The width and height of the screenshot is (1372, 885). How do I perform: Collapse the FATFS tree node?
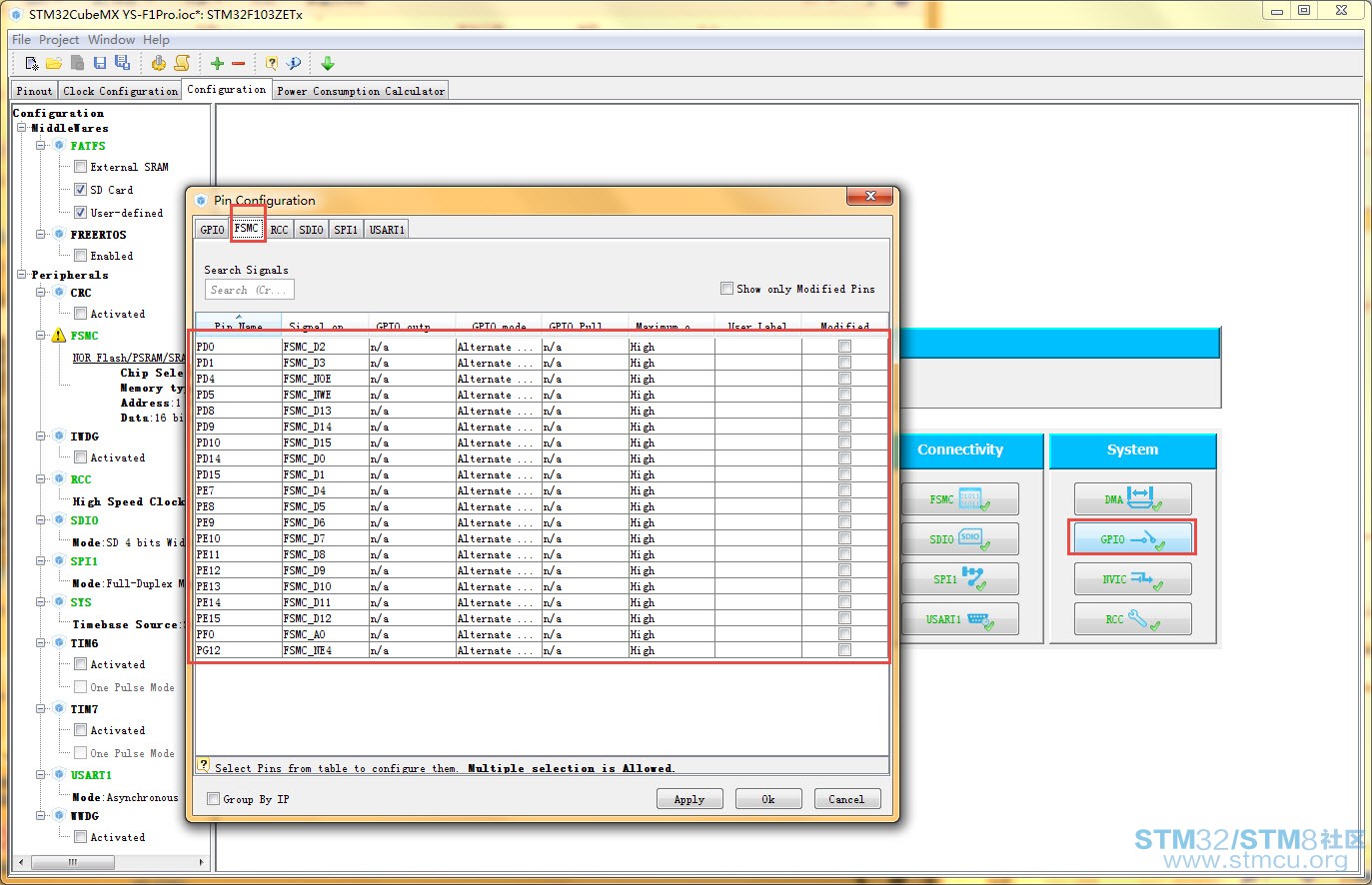pyautogui.click(x=41, y=146)
